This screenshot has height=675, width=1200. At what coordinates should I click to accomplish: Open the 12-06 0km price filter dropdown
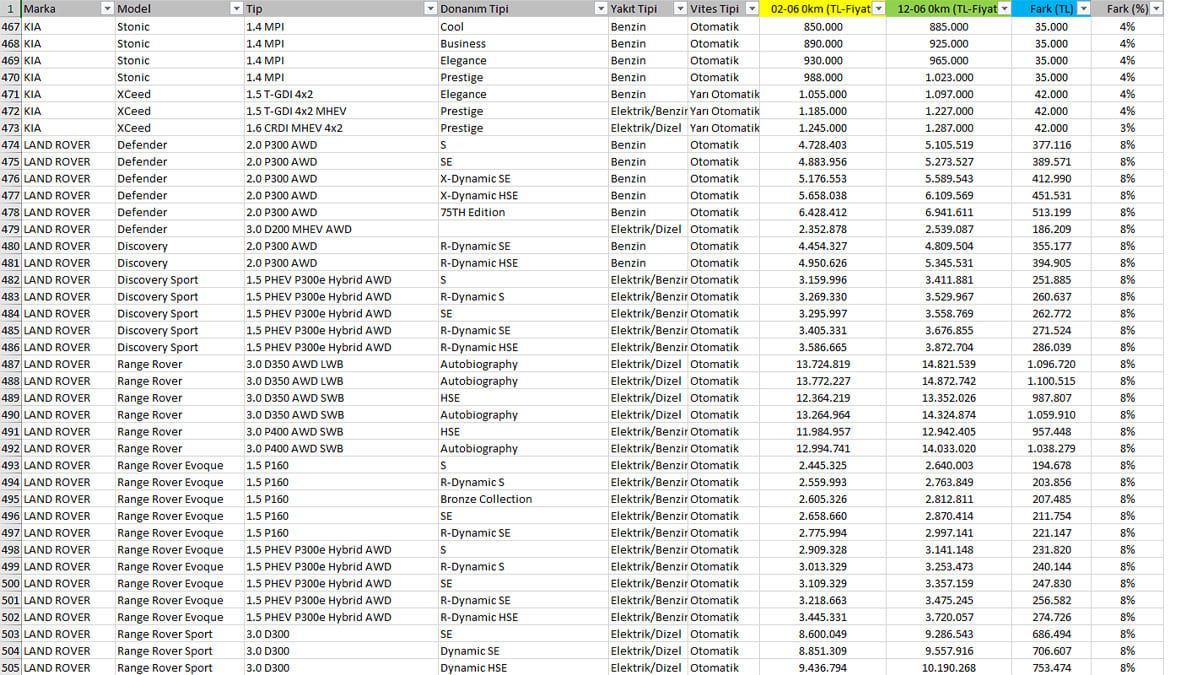(1005, 8)
